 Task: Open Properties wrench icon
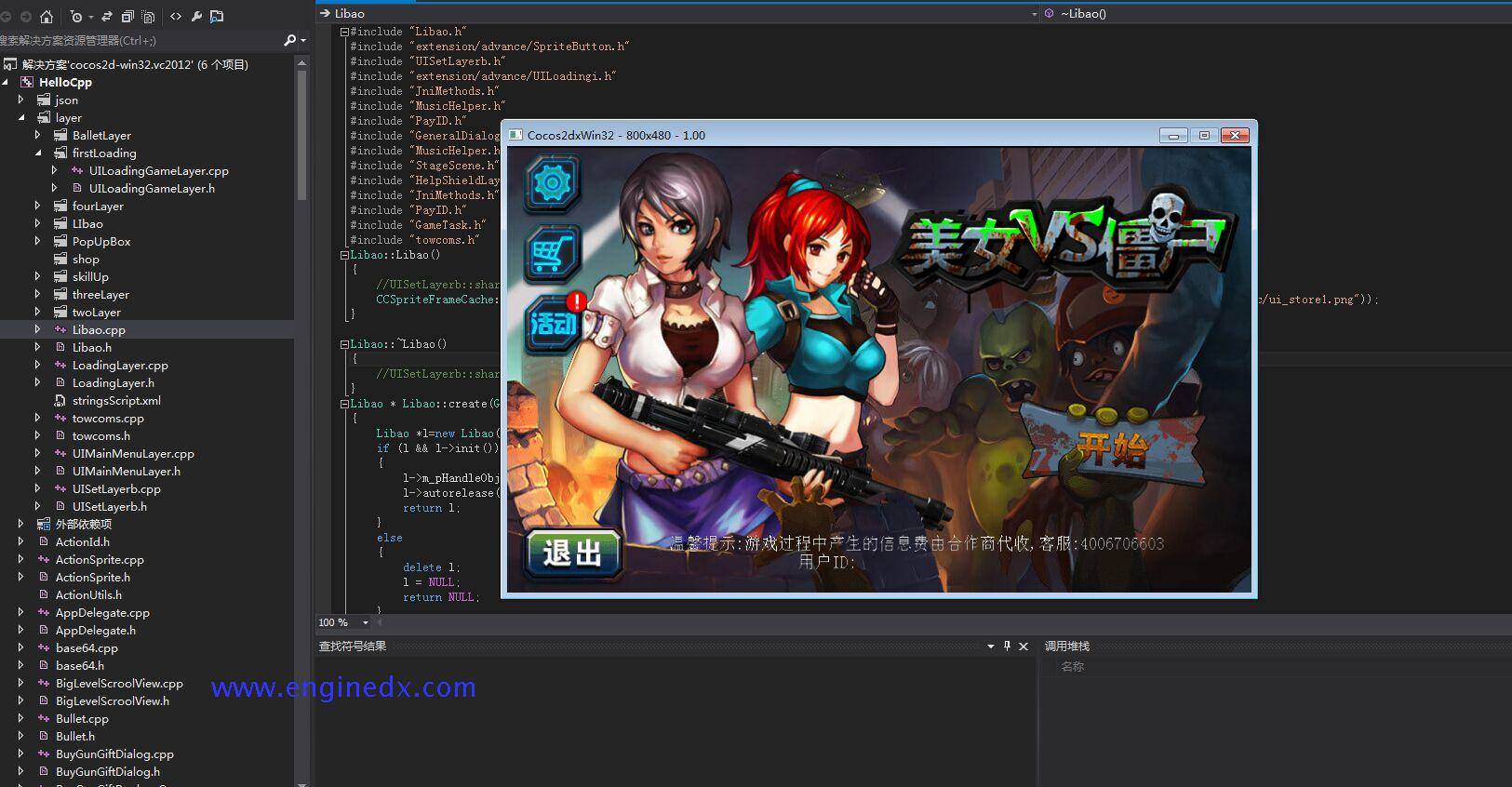(196, 16)
